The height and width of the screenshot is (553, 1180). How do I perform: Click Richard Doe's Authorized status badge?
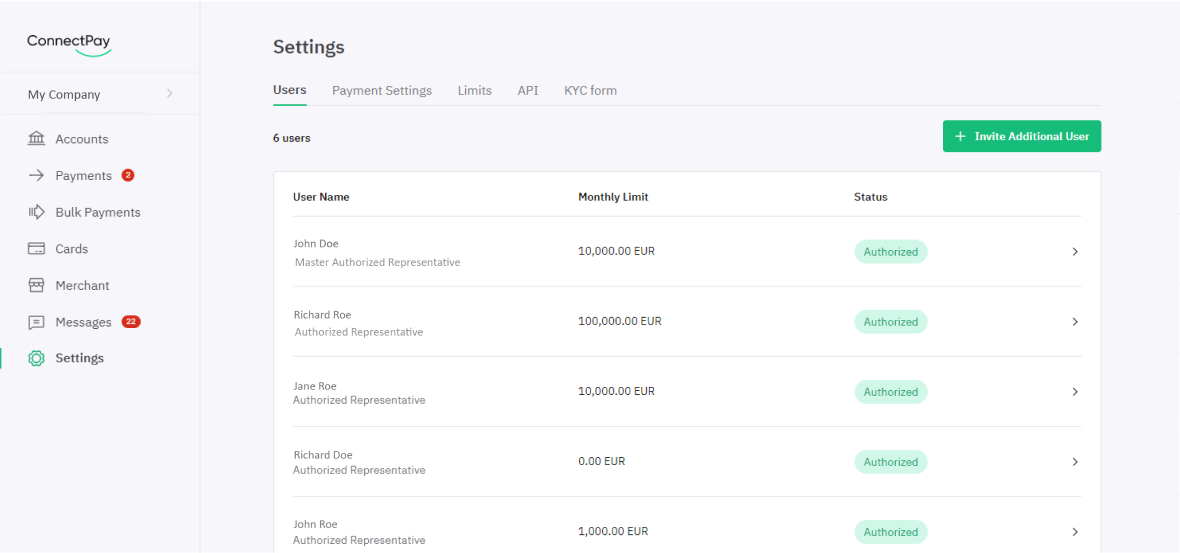pos(891,461)
